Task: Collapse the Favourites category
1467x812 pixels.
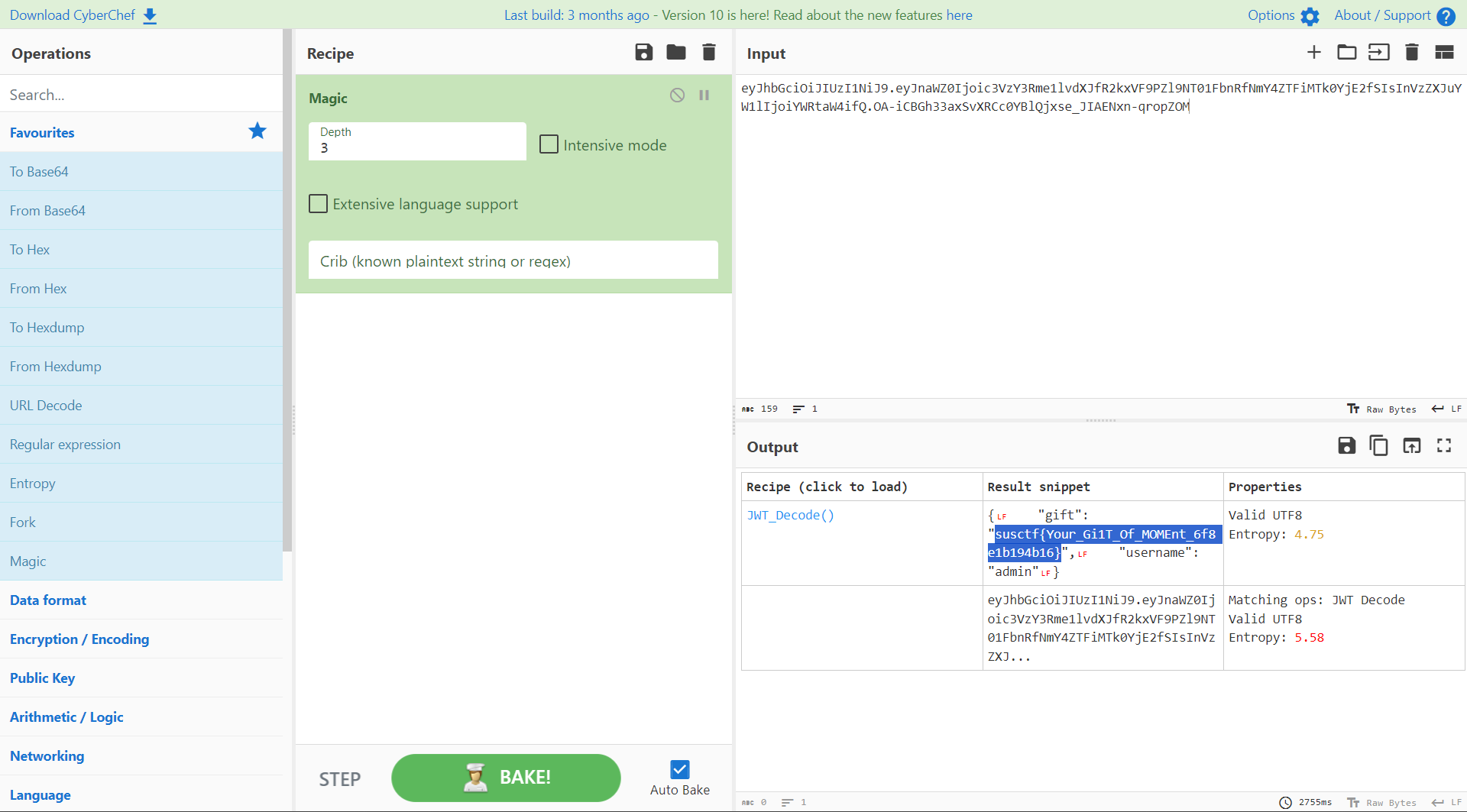Action: click(x=42, y=133)
